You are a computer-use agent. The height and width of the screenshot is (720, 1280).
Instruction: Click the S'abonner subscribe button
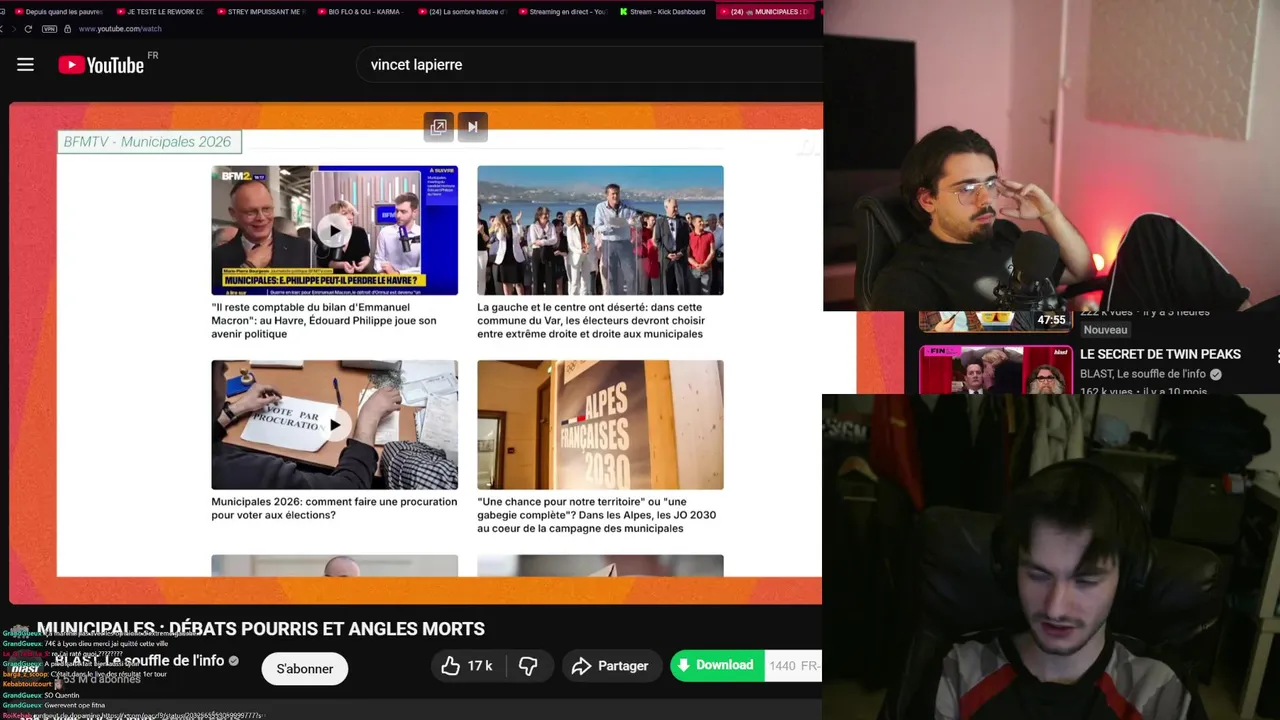coord(305,669)
